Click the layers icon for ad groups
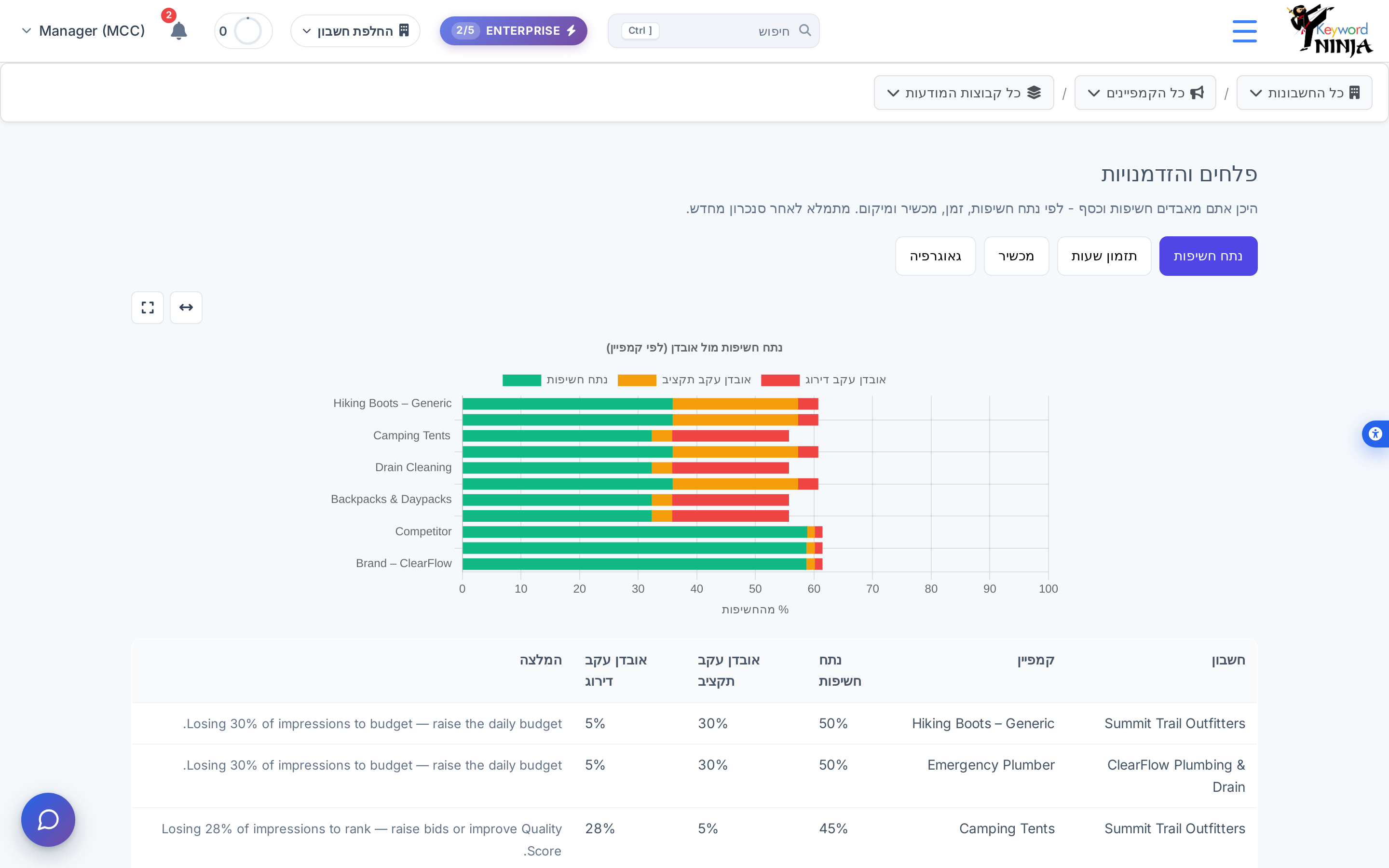 1034,93
